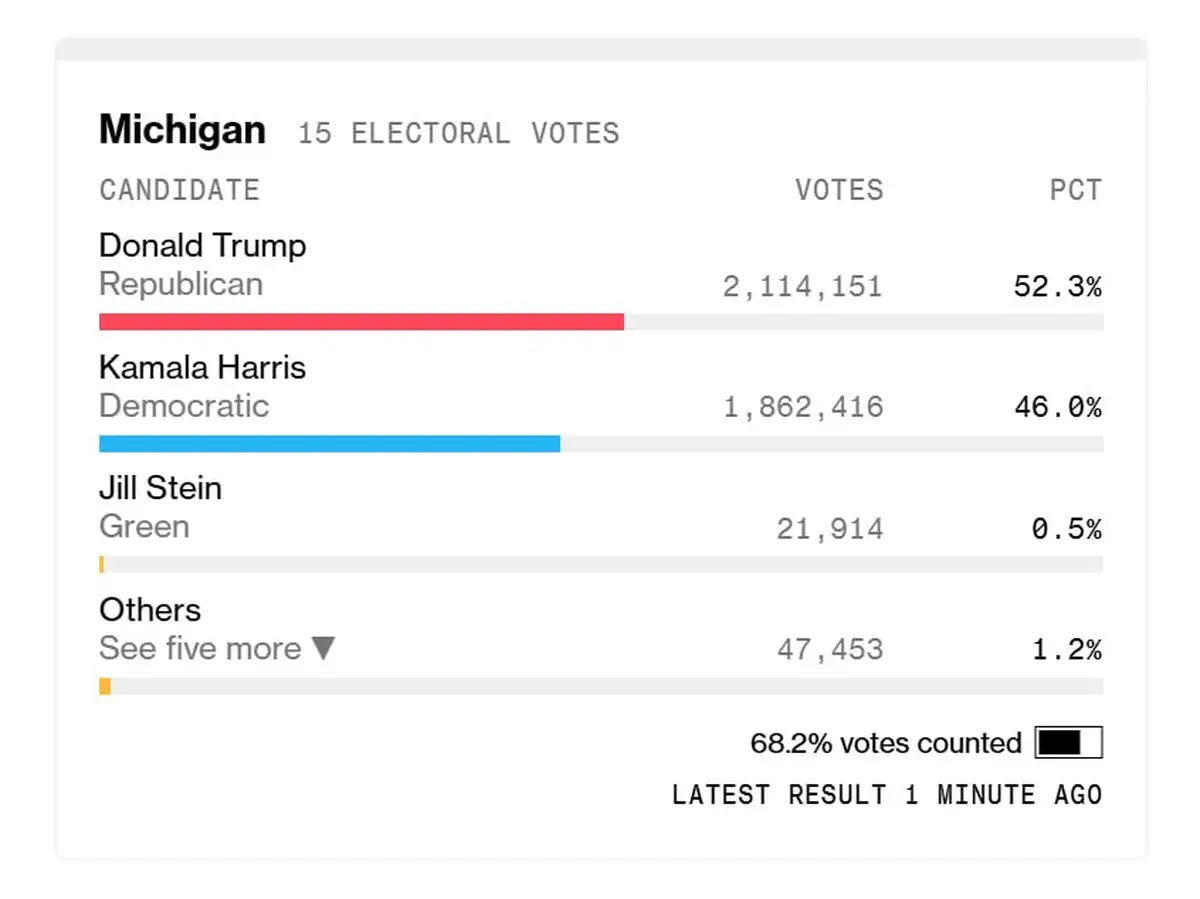
Task: Click Jill Stein's yellow vote bar
Action: point(102,565)
